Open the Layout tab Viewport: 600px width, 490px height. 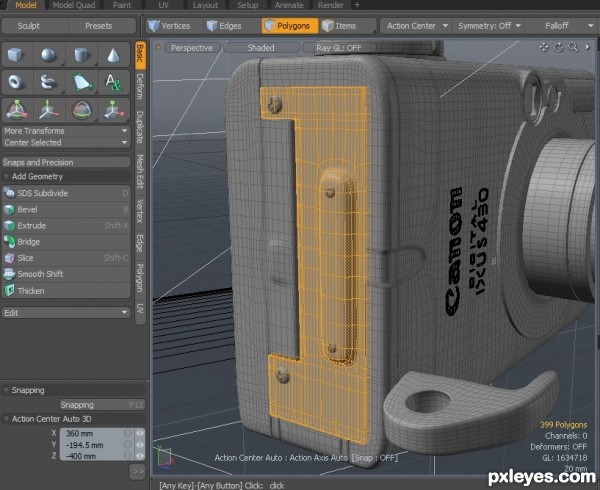[205, 5]
